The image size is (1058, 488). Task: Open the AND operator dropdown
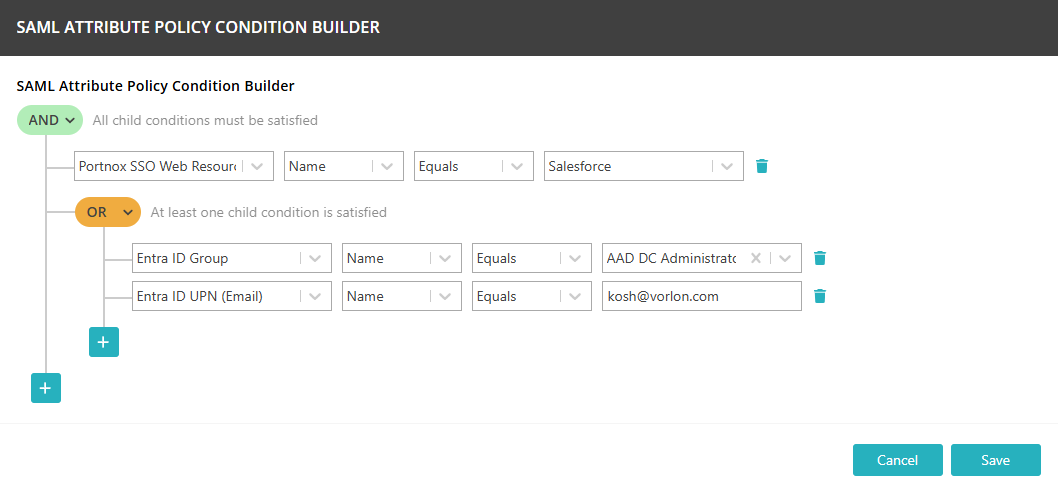click(x=50, y=120)
